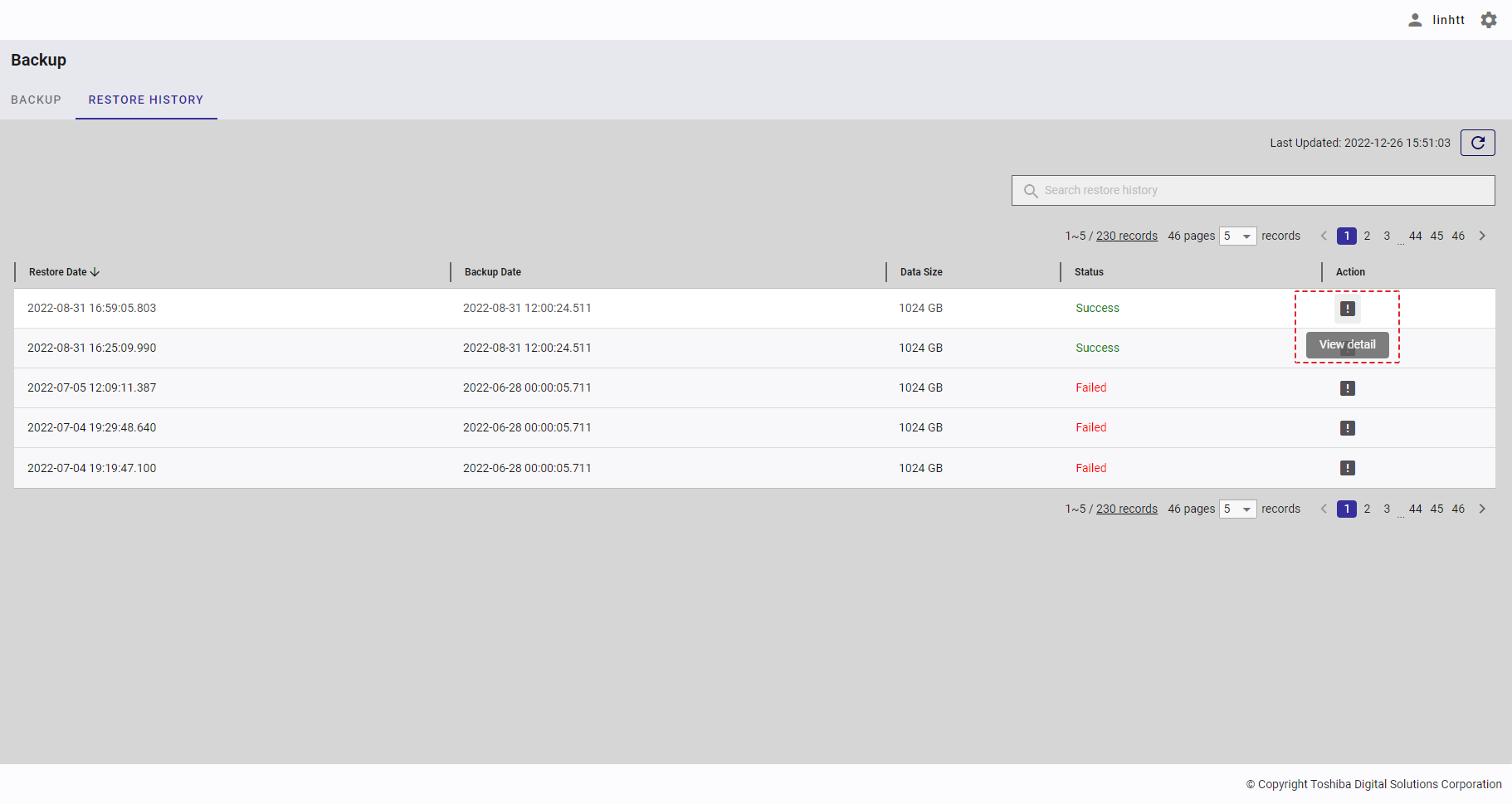1512x804 pixels.
Task: Select the RESTORE HISTORY tab
Action: 146,100
